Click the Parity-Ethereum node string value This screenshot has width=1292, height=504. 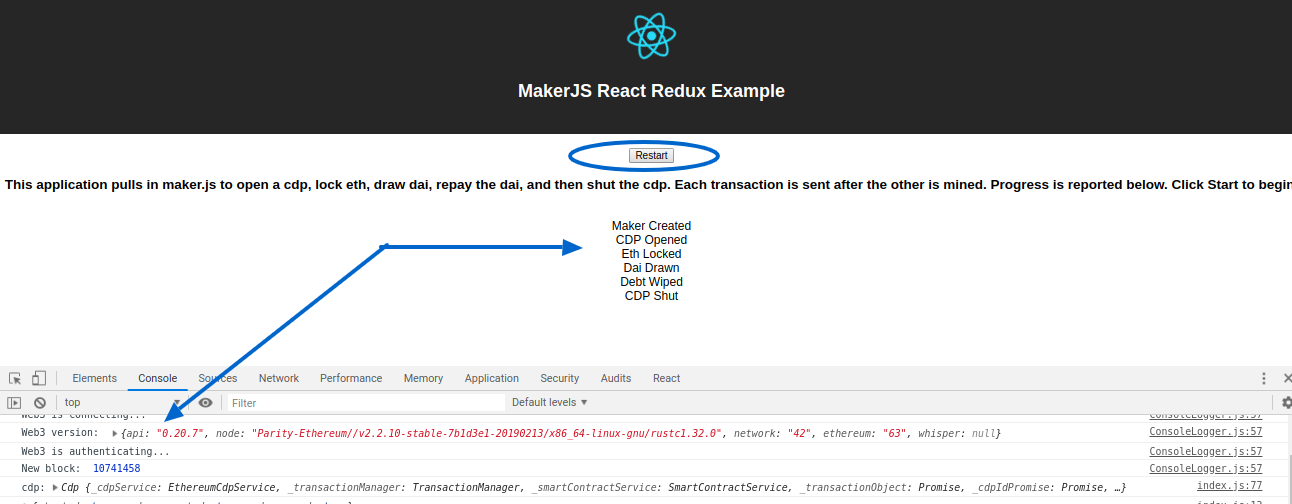[486, 433]
